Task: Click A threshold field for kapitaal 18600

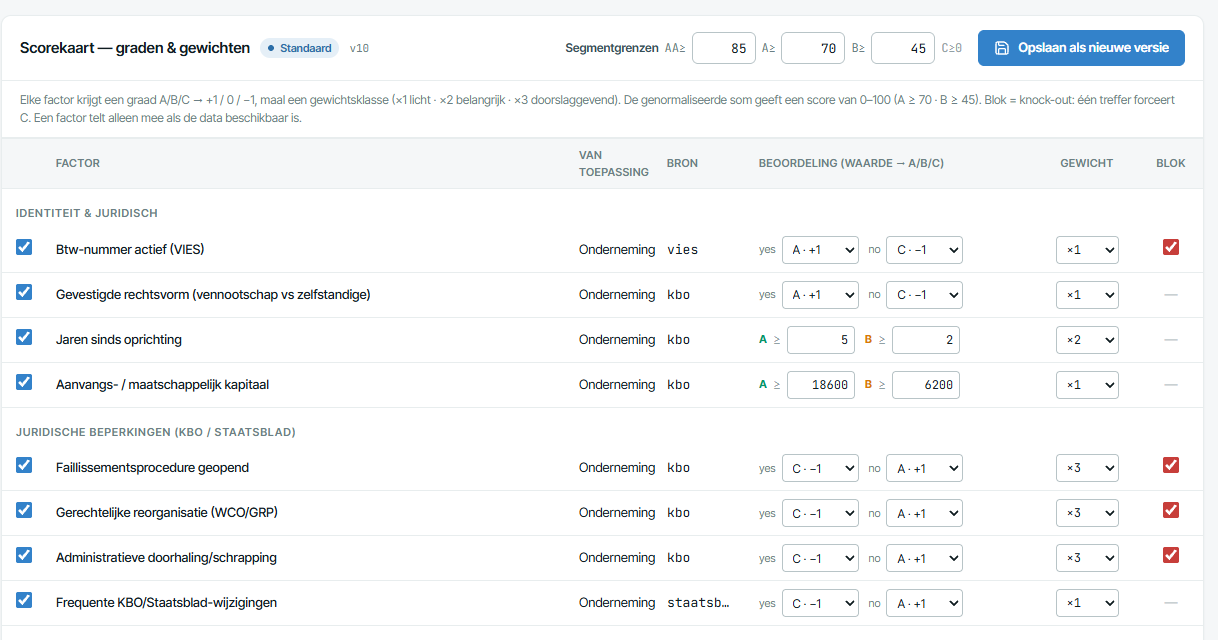Action: click(x=821, y=385)
